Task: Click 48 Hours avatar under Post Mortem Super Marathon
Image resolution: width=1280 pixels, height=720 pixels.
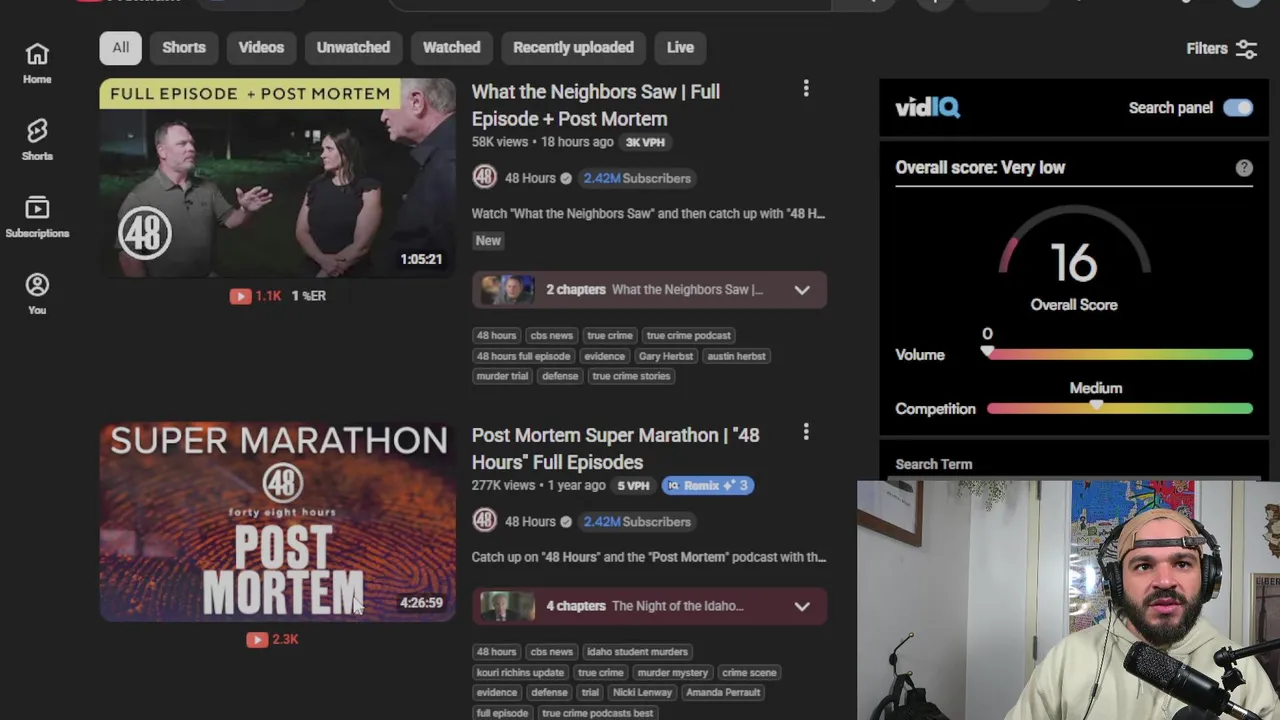Action: [x=485, y=521]
